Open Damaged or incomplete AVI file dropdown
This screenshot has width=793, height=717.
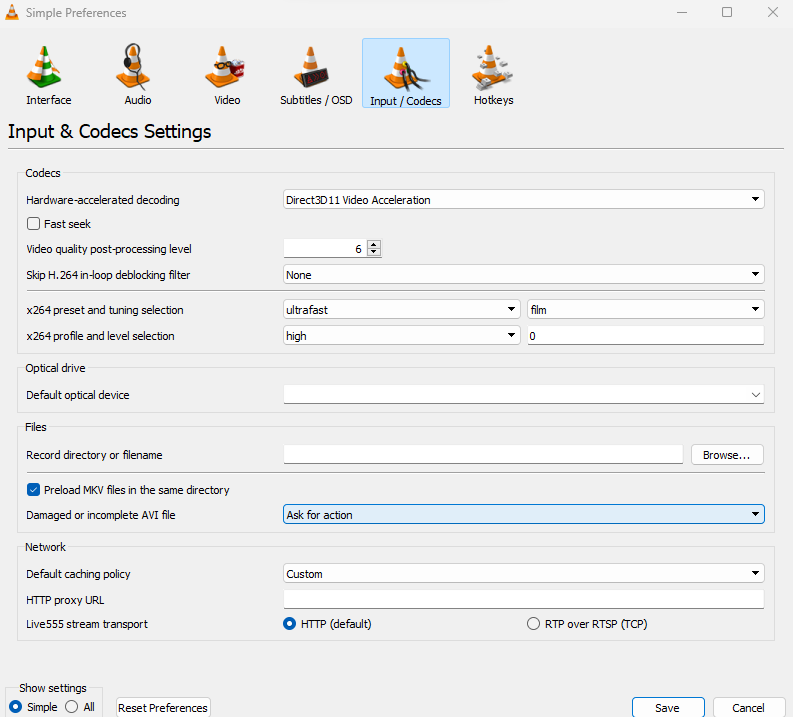click(523, 514)
